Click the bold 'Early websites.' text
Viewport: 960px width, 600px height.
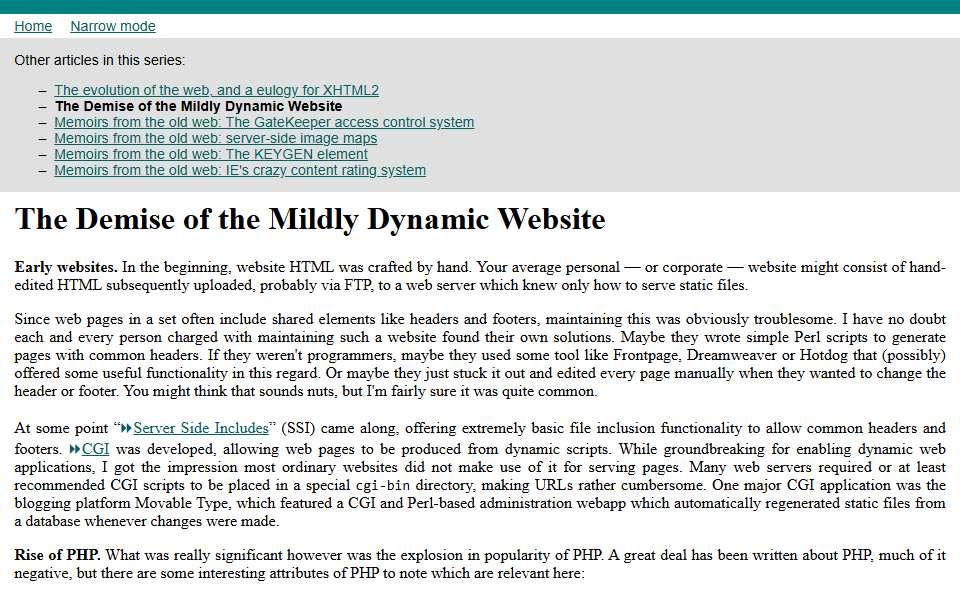coord(66,268)
